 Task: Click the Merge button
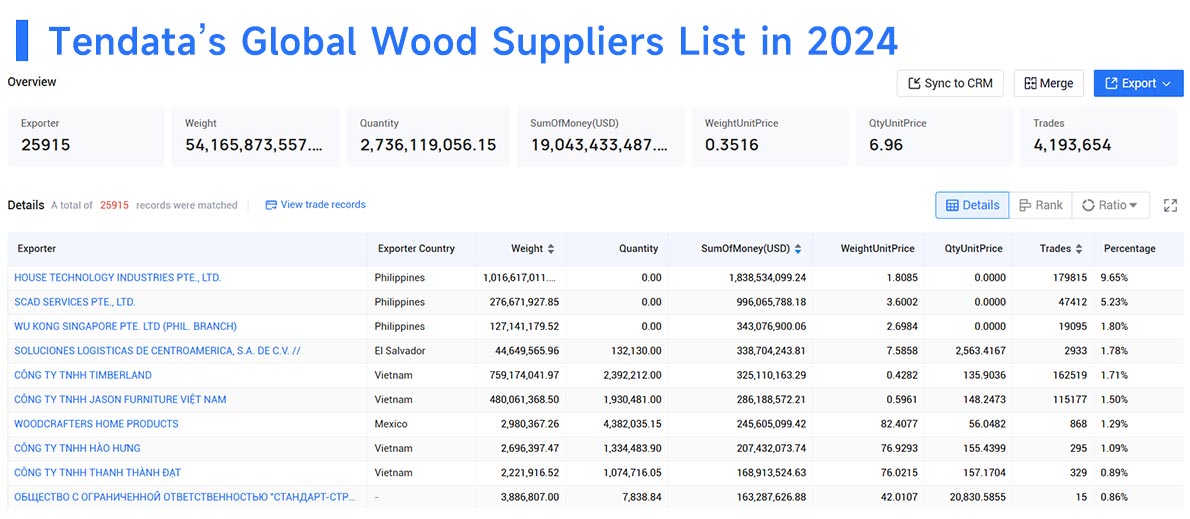click(1049, 83)
